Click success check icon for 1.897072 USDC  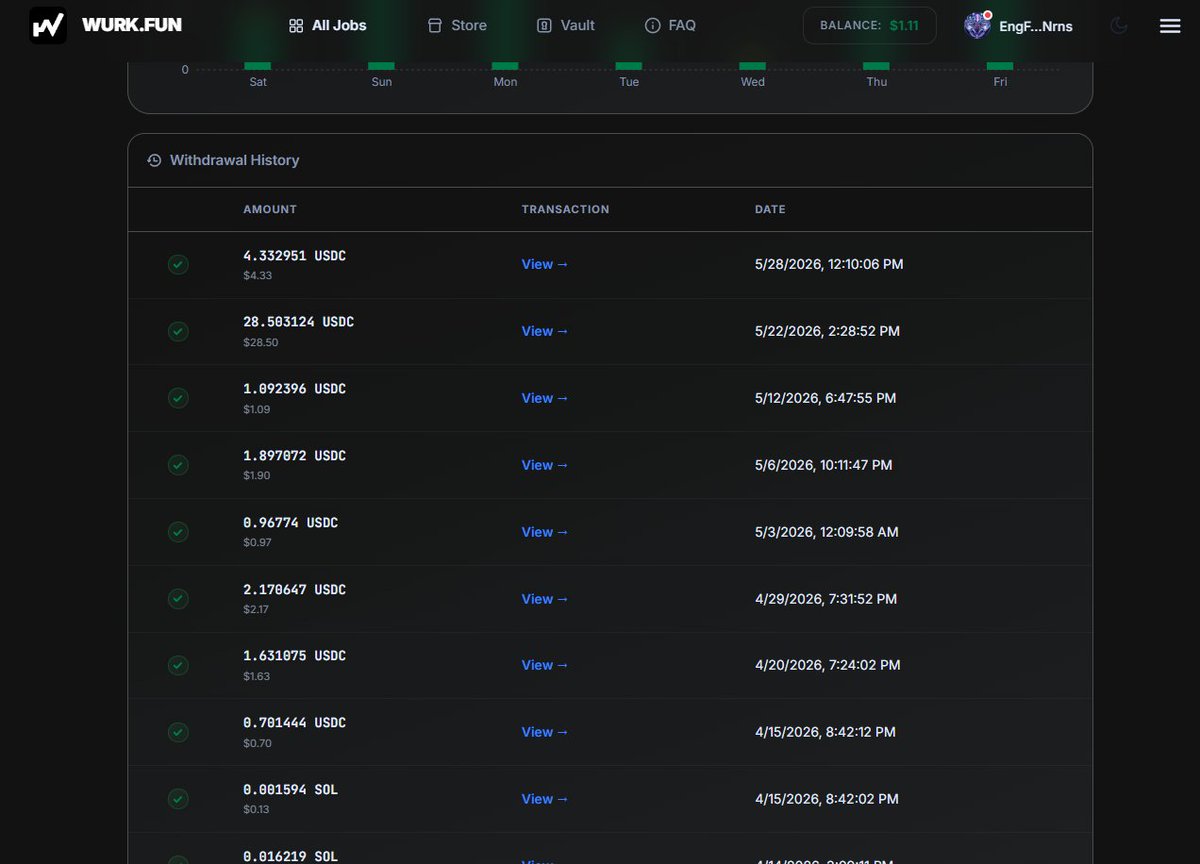(x=178, y=465)
